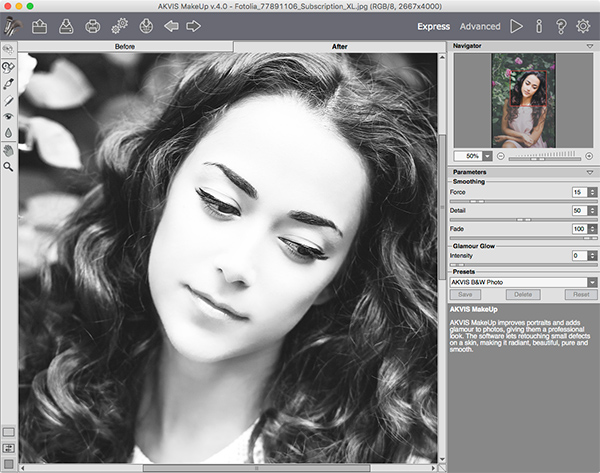
Task: Collapse the Navigator panel
Action: point(589,47)
